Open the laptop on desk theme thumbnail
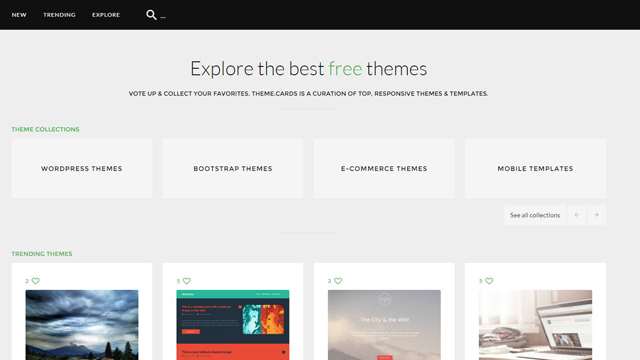This screenshot has height=360, width=640. pos(535,325)
